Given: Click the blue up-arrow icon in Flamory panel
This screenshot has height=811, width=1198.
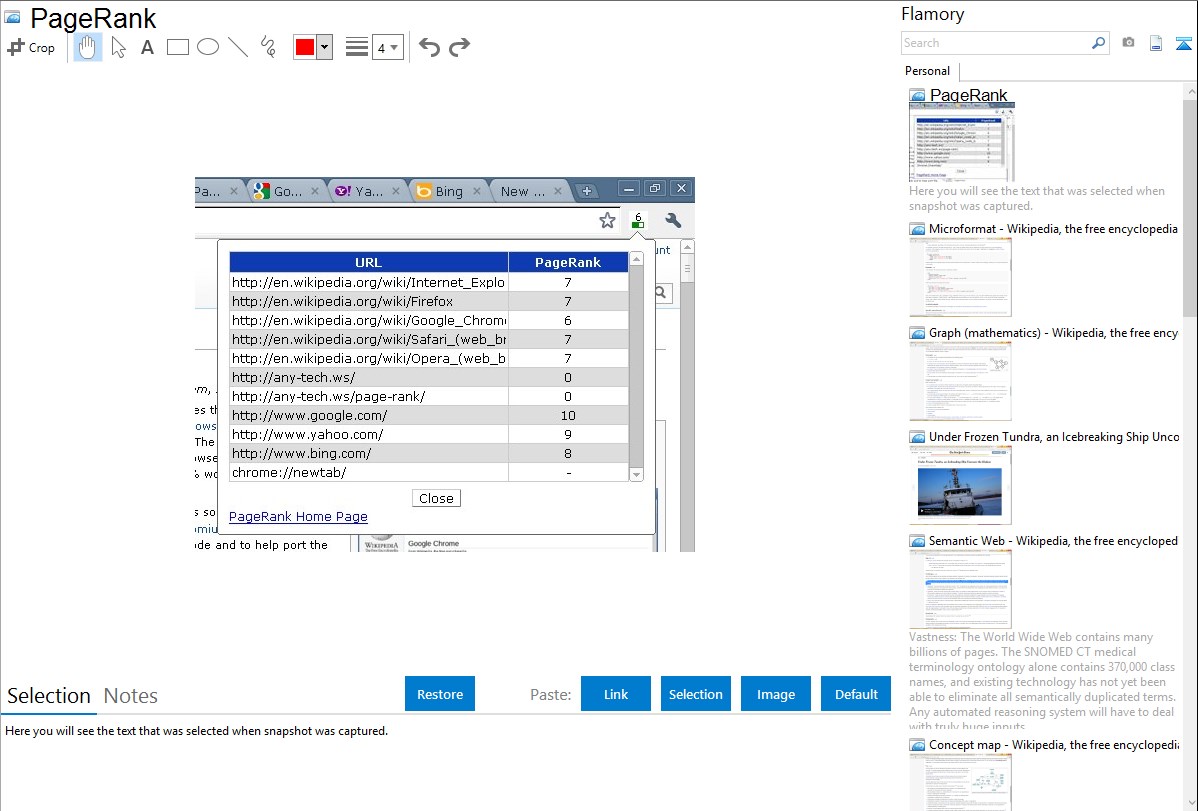Looking at the screenshot, I should (1183, 43).
